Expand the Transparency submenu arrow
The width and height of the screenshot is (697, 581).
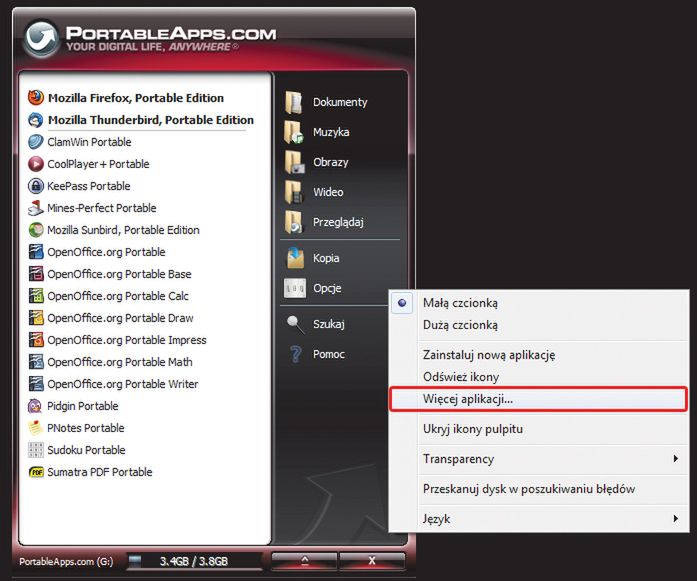pyautogui.click(x=676, y=459)
